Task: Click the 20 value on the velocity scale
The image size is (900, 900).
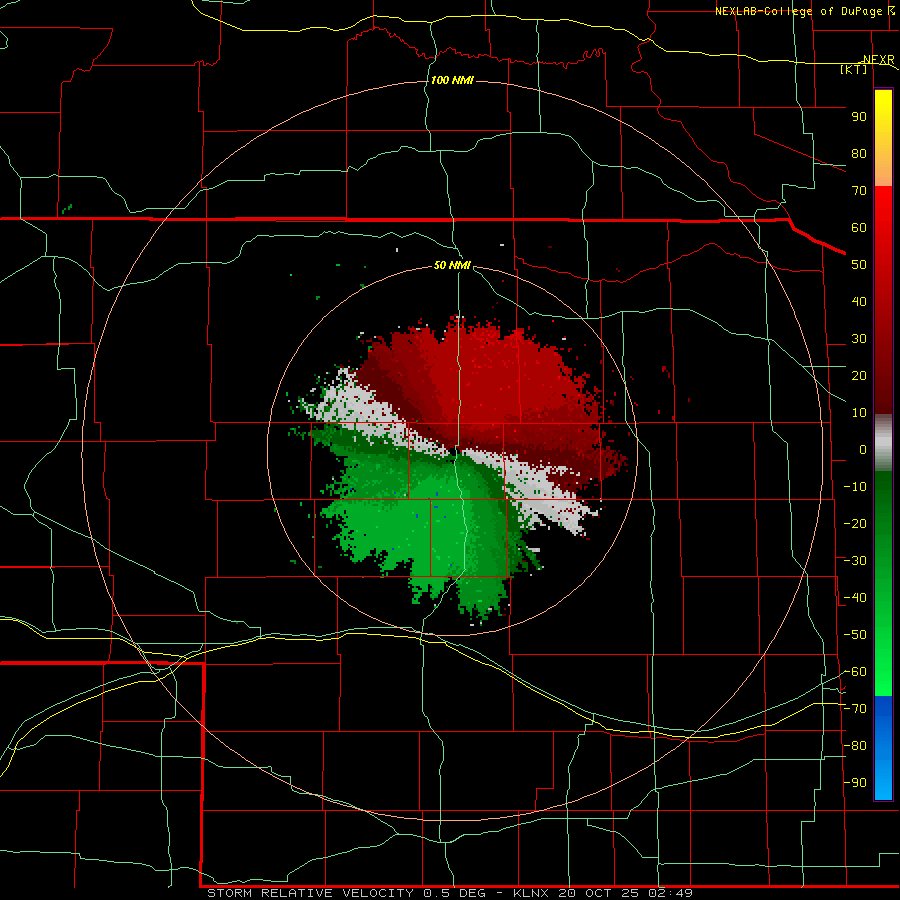Action: click(859, 375)
